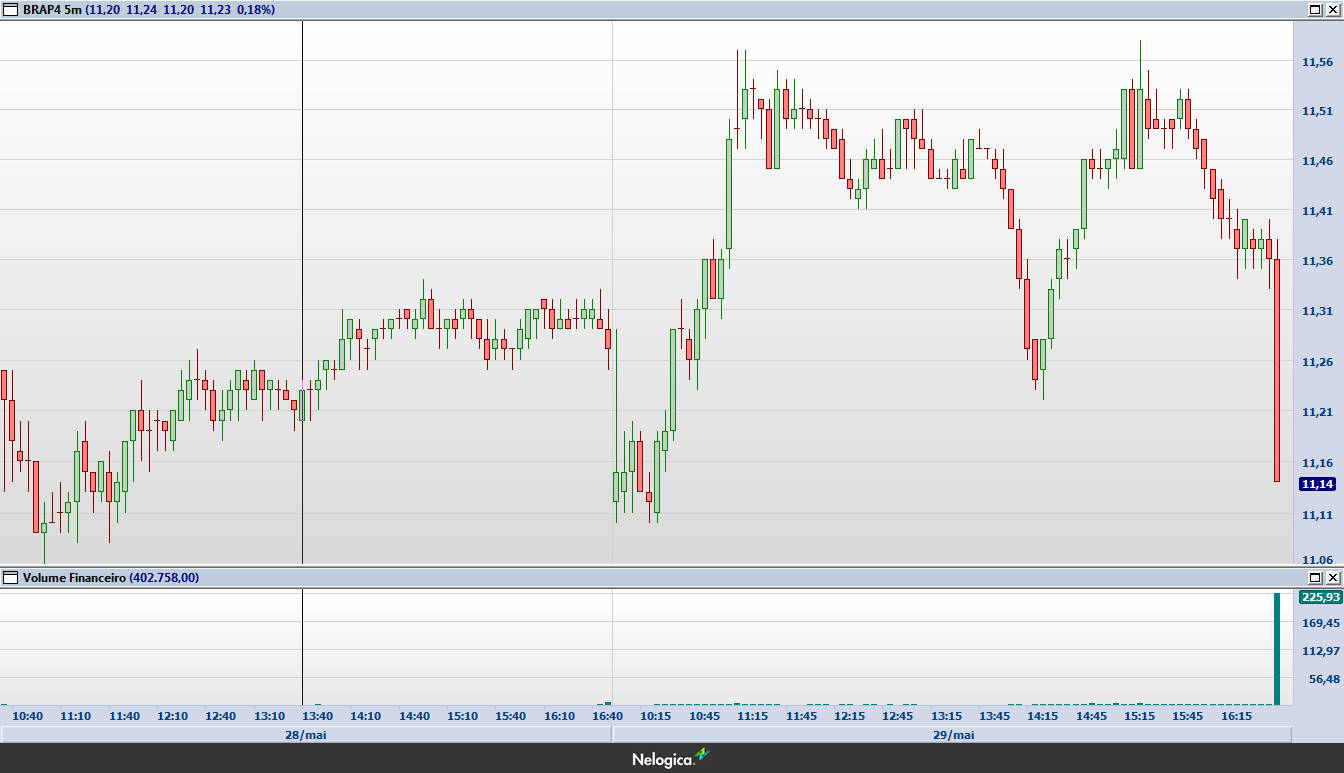Click the BRAP4 5m title text
1344x773 pixels.
(52, 9)
